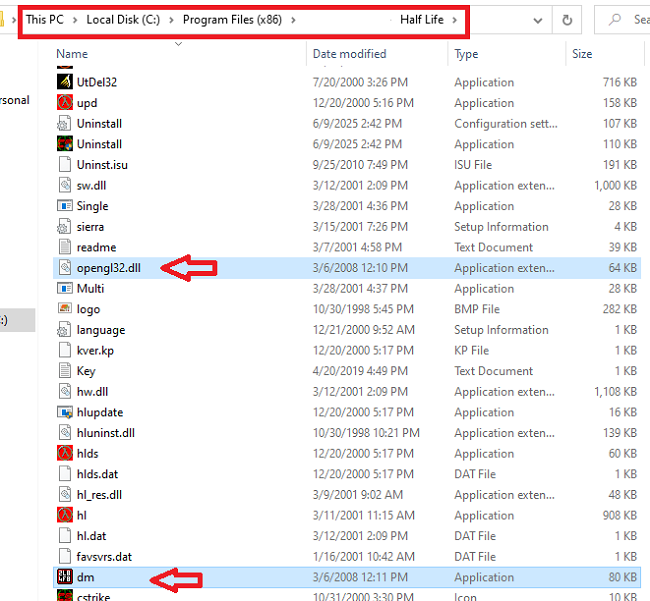
Task: Click the favsvrs.dat file icon
Action: pyautogui.click(x=65, y=557)
